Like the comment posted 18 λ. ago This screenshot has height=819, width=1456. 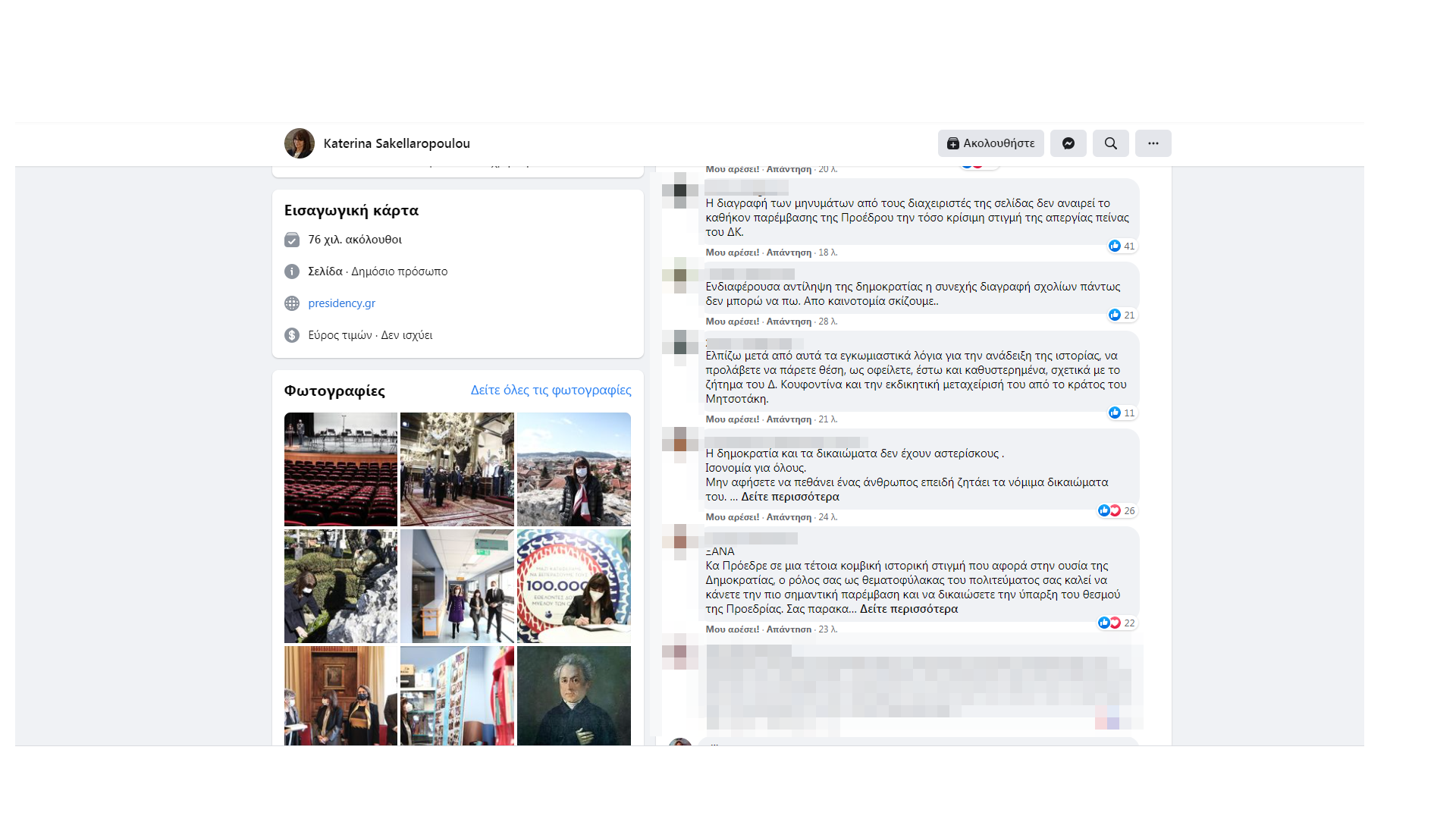point(732,253)
